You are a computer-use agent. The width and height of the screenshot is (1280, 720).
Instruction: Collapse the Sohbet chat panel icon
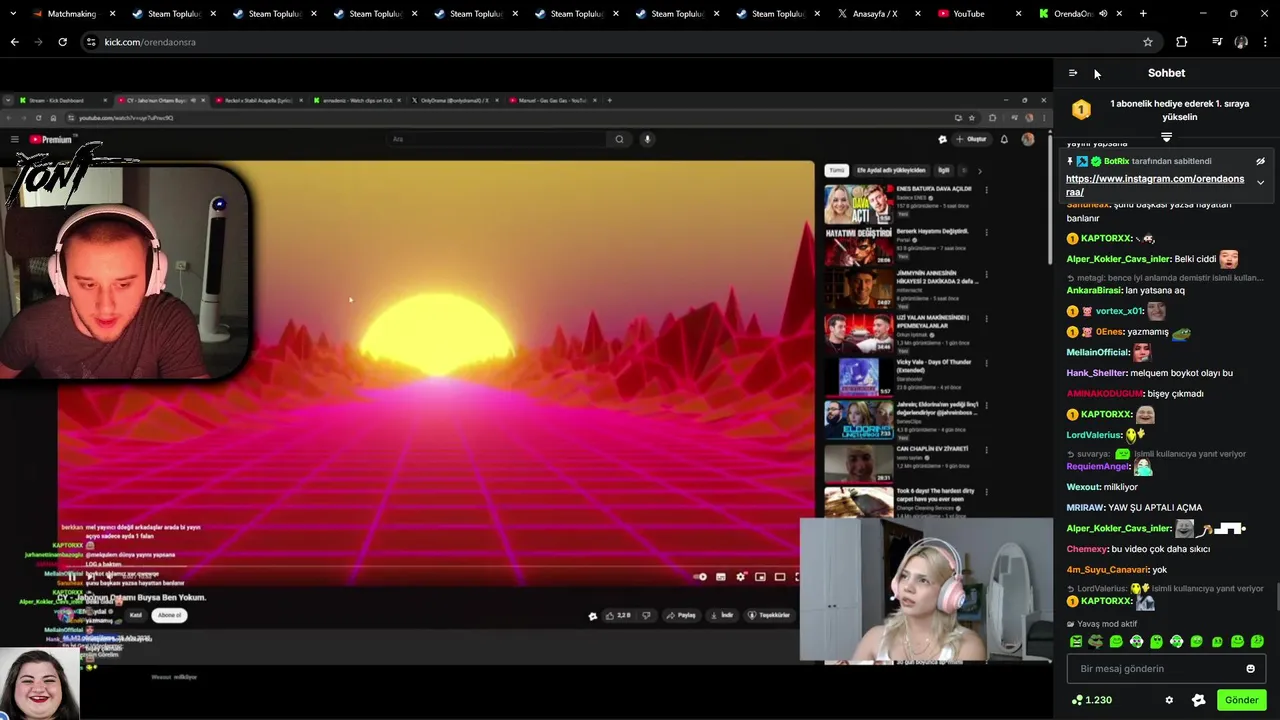1073,73
